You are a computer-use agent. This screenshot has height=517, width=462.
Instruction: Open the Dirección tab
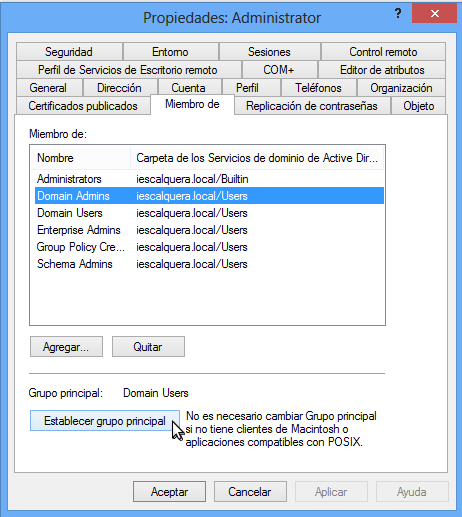(120, 88)
